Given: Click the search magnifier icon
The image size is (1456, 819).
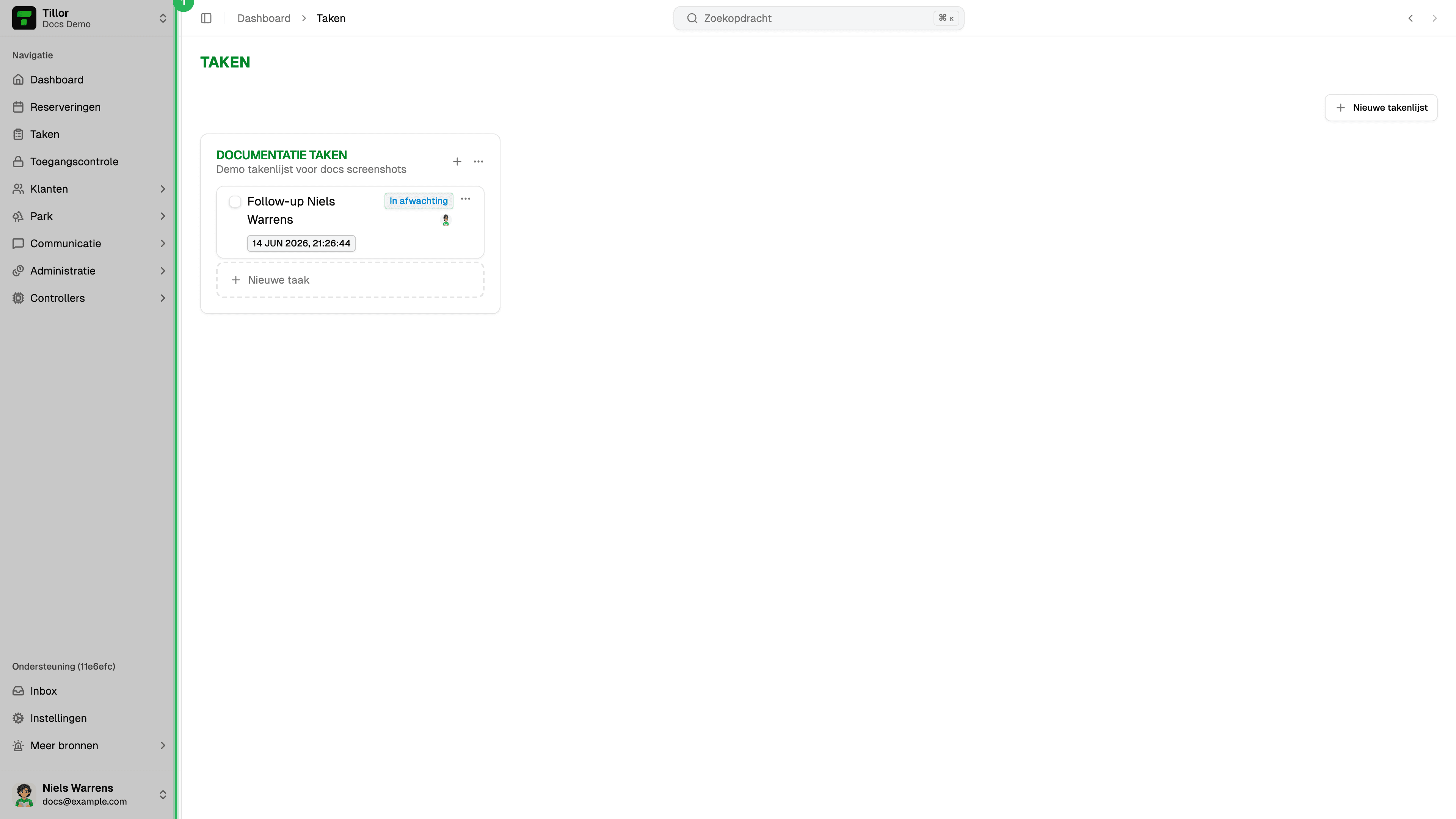Looking at the screenshot, I should (x=692, y=18).
